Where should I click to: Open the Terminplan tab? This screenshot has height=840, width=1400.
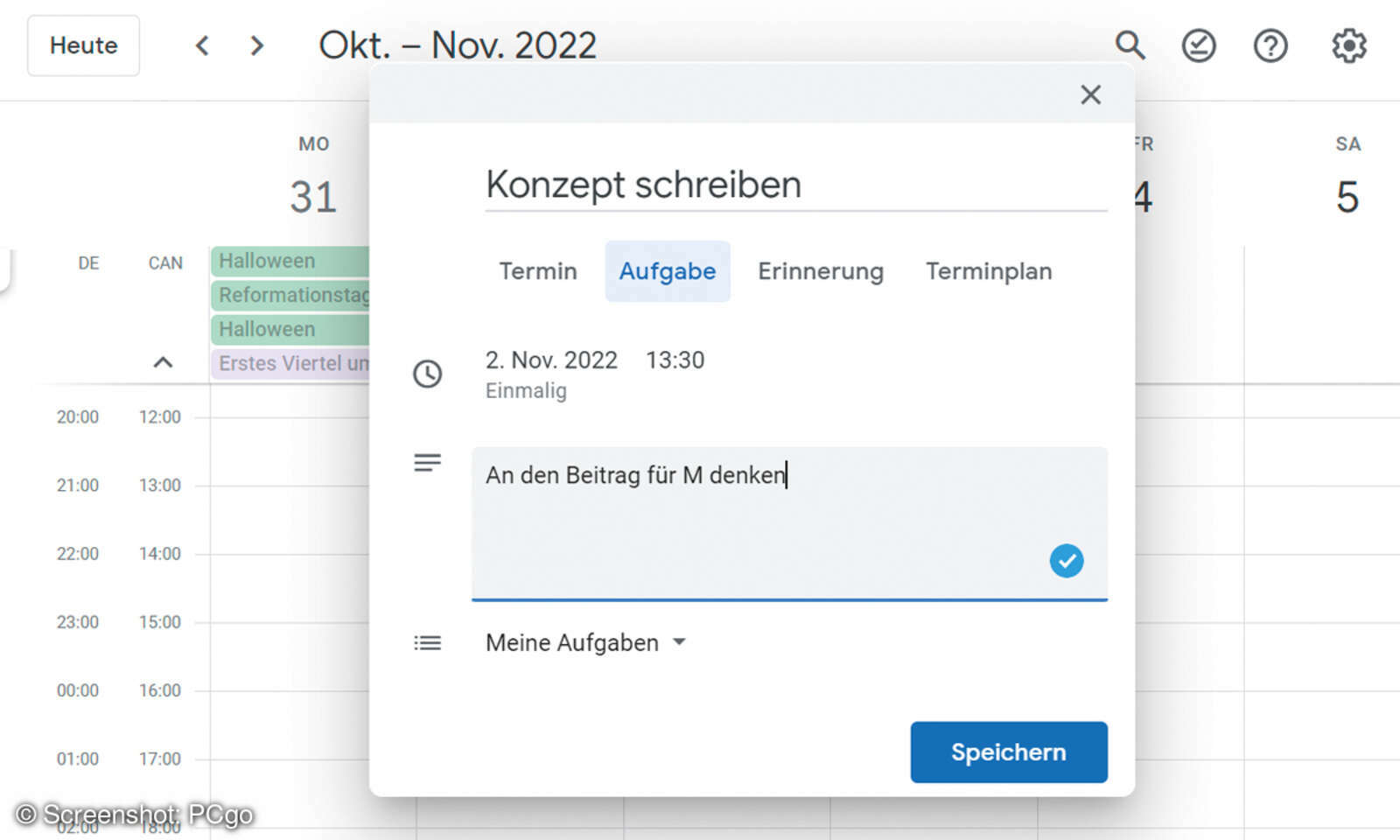988,271
